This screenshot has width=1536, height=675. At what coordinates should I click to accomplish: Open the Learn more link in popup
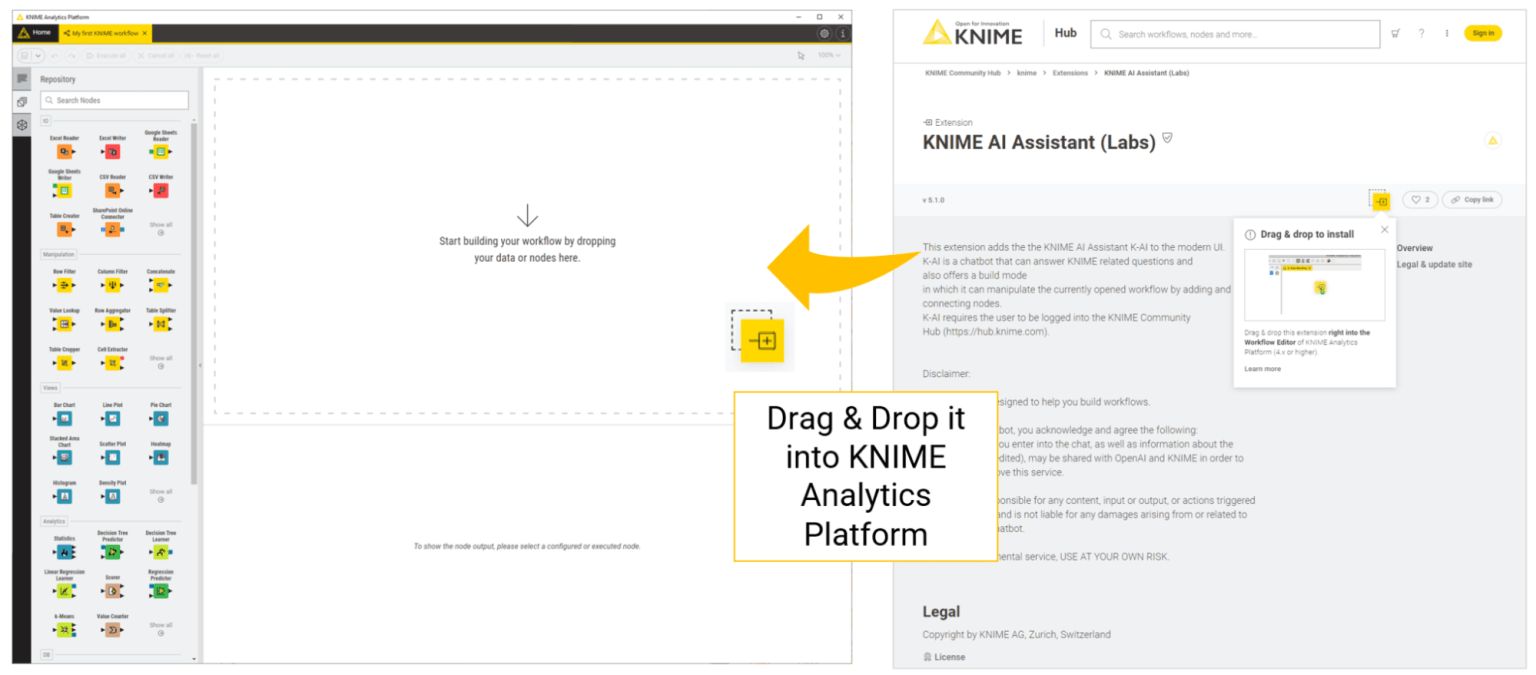1262,369
